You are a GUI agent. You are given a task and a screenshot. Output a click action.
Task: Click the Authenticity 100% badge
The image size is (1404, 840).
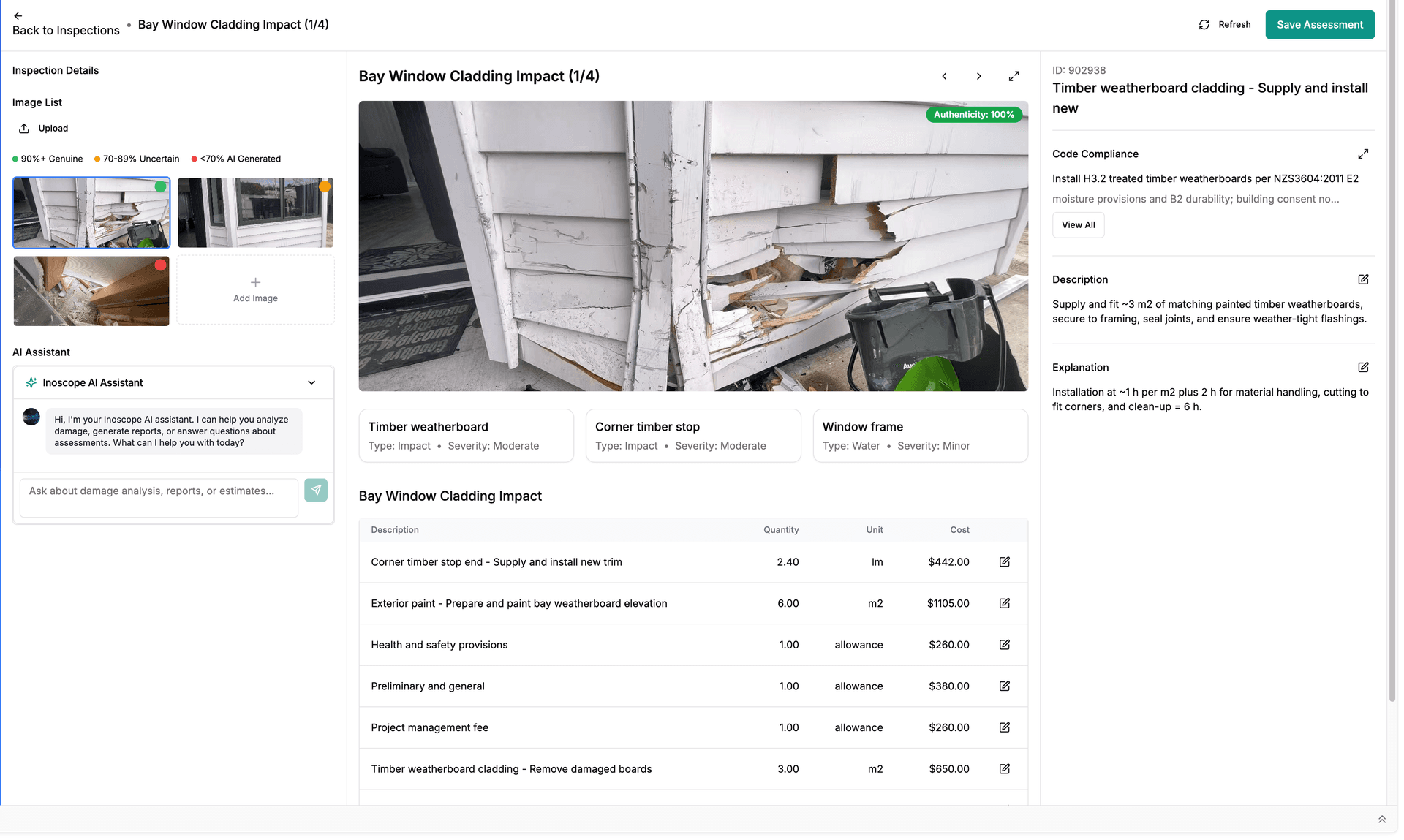(x=973, y=115)
